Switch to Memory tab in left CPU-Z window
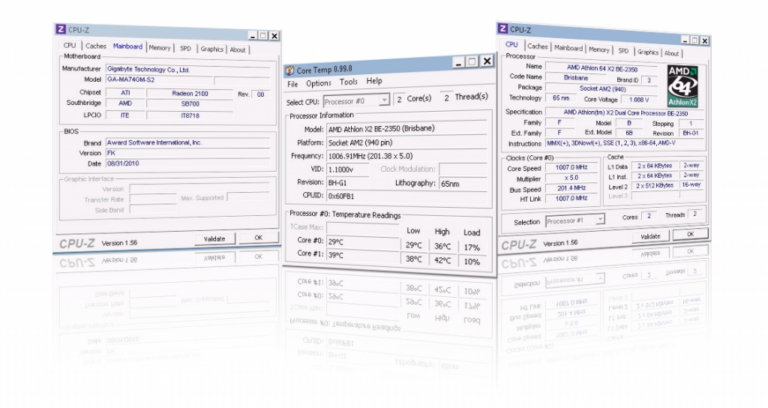This screenshot has width=768, height=408. coord(160,48)
